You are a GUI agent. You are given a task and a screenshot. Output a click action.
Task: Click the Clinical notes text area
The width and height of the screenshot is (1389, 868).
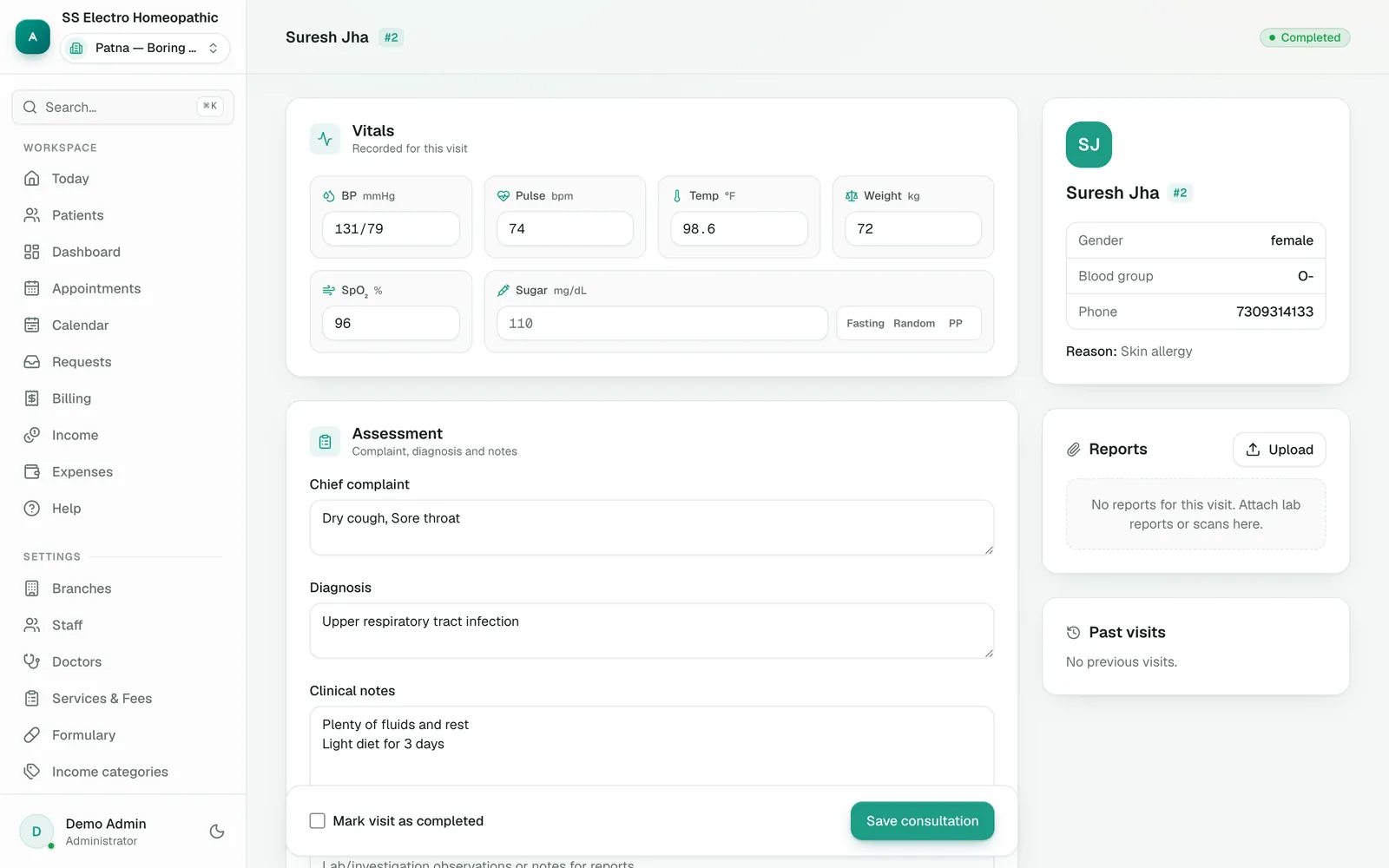tap(652, 746)
